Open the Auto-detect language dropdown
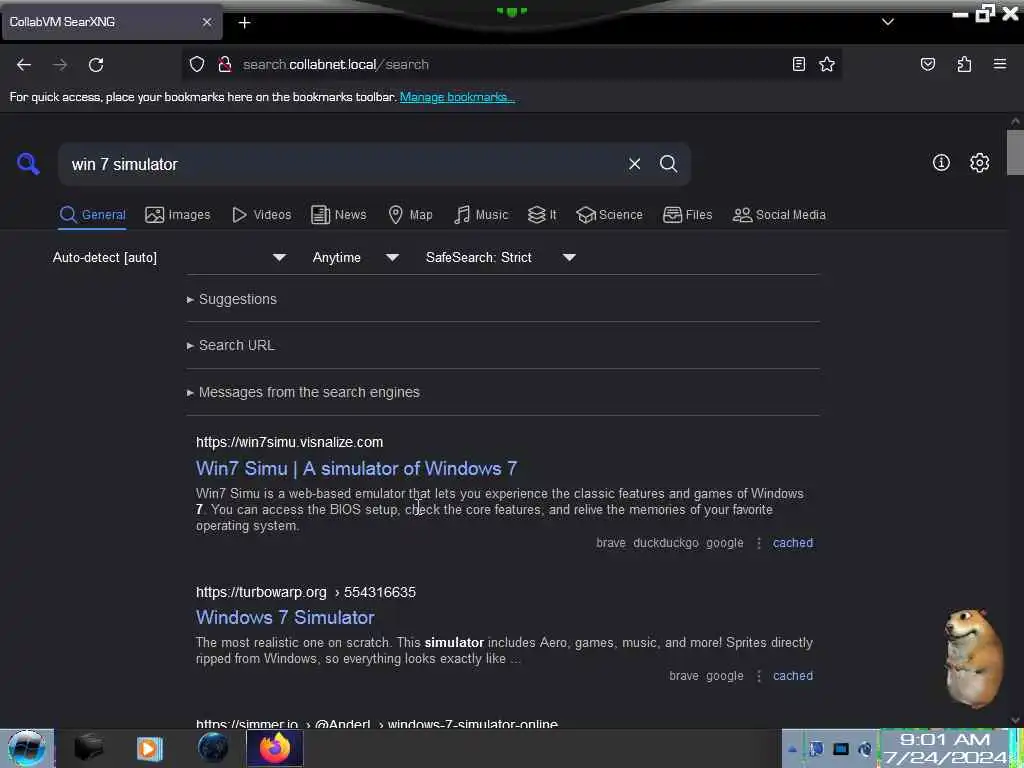This screenshot has height=768, width=1024. [x=169, y=257]
